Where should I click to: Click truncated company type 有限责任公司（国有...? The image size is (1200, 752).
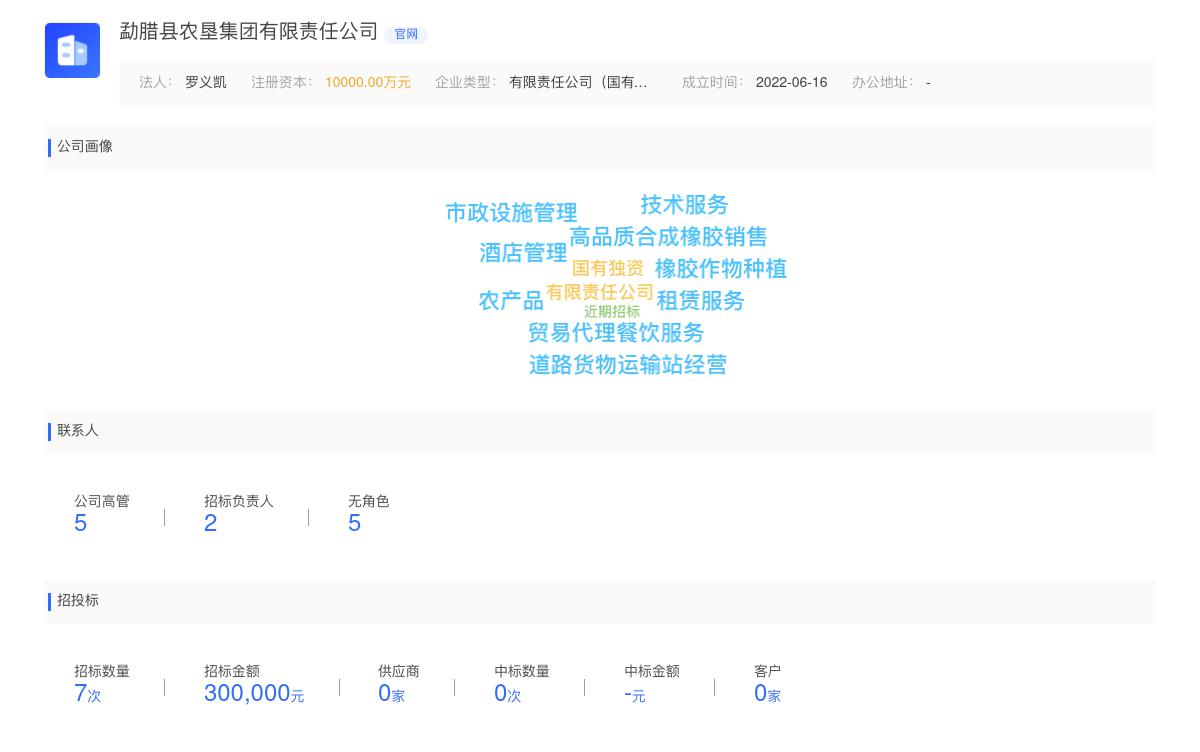tap(578, 83)
